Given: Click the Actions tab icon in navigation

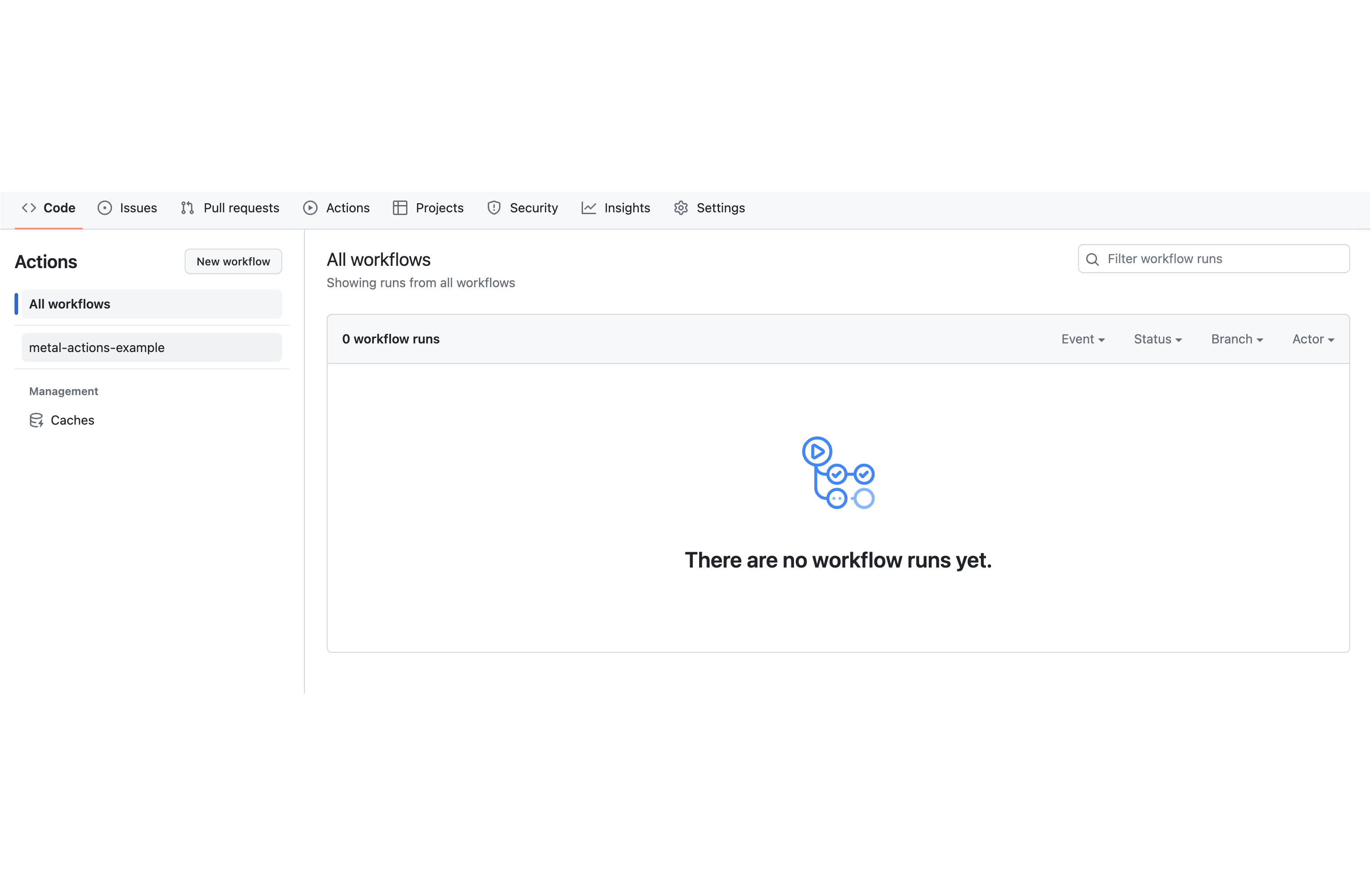Looking at the screenshot, I should (x=310, y=208).
